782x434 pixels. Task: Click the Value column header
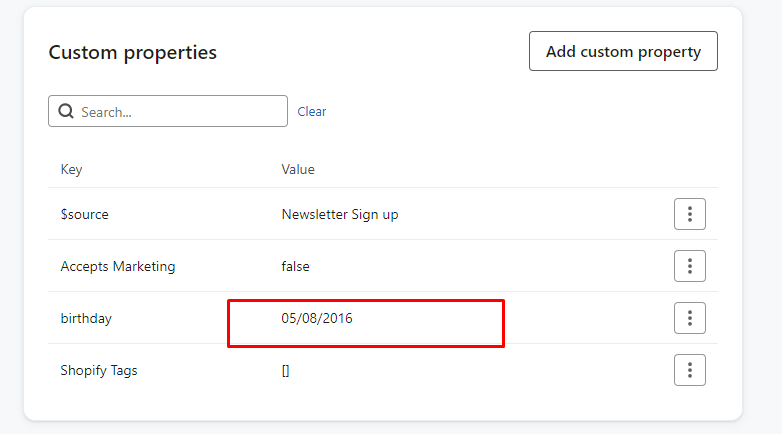click(298, 169)
